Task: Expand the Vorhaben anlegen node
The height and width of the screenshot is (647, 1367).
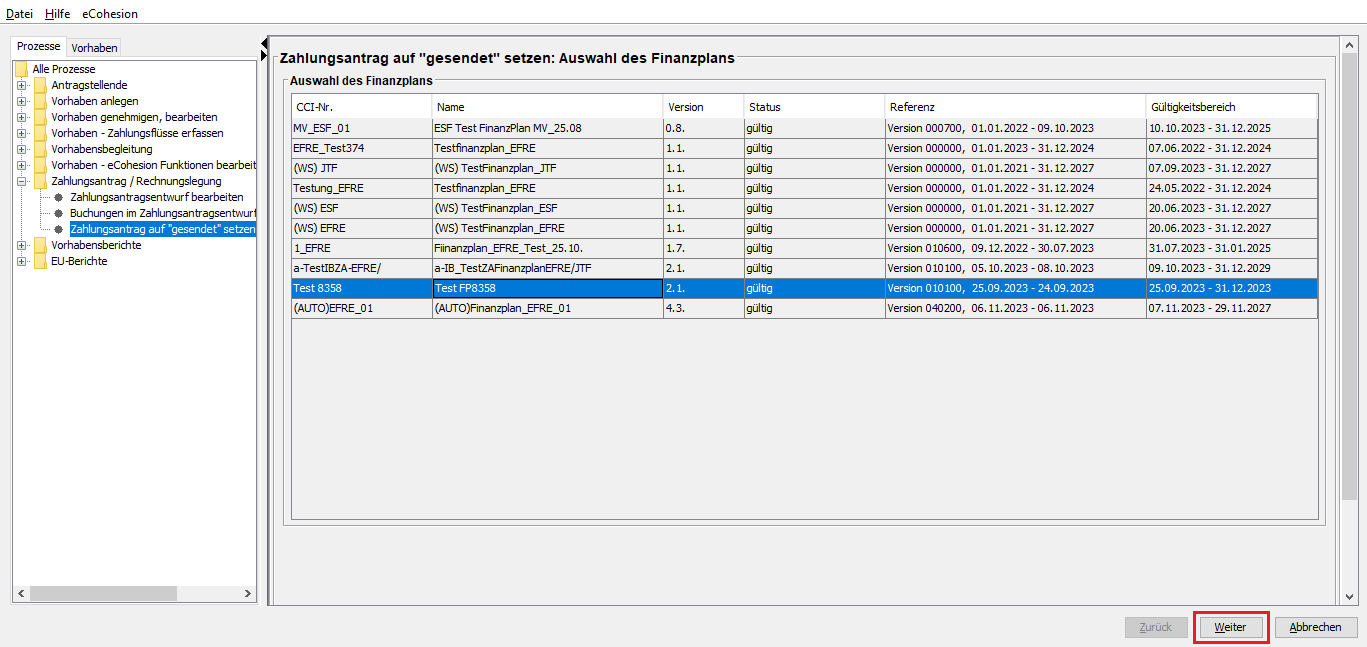Action: point(21,101)
